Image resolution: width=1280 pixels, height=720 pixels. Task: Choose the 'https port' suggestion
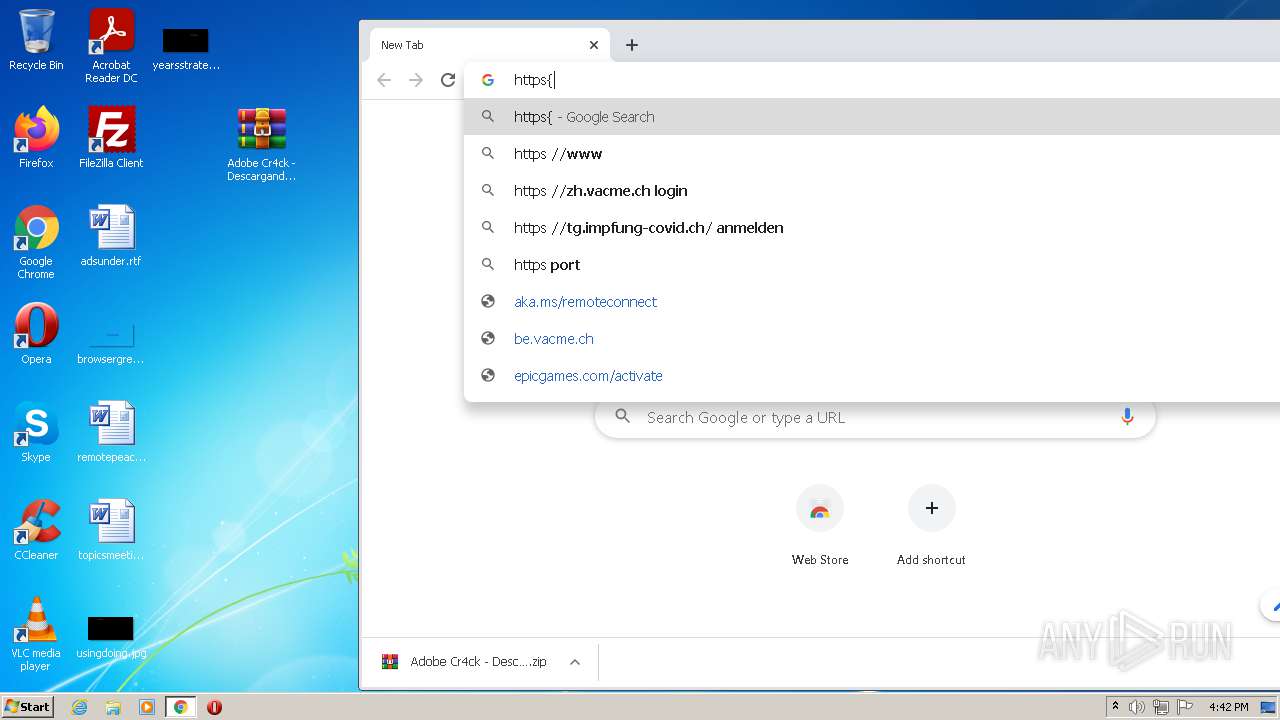point(872,265)
